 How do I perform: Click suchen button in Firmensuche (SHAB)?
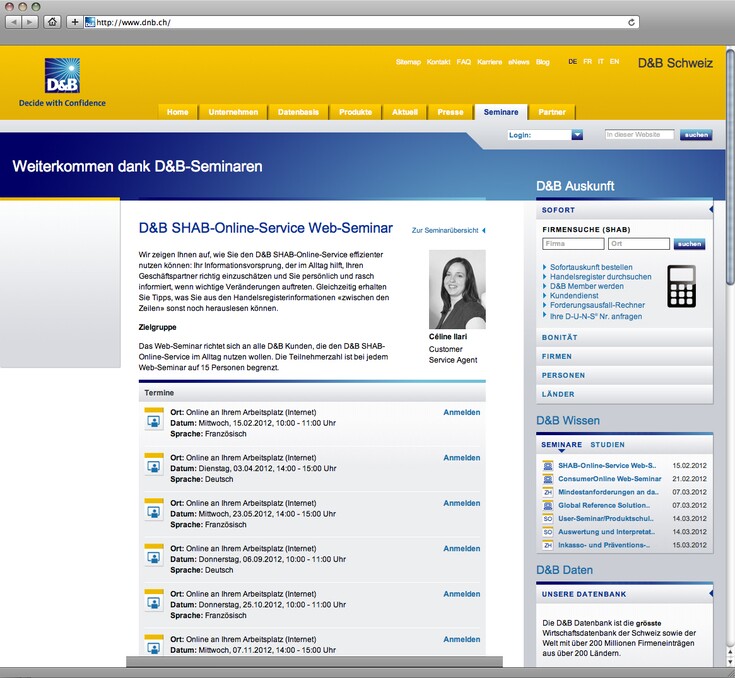(x=689, y=244)
